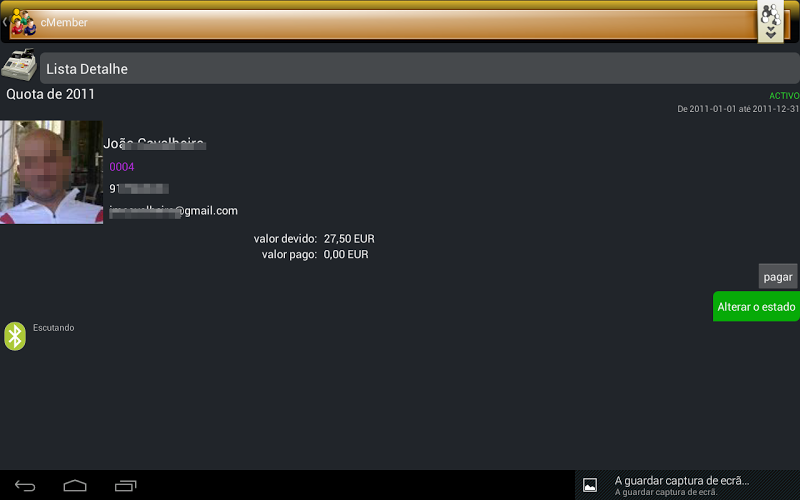Click the date range 'De 2011-01-01 até 2011-12-31'
The height and width of the screenshot is (500, 800).
(x=738, y=109)
